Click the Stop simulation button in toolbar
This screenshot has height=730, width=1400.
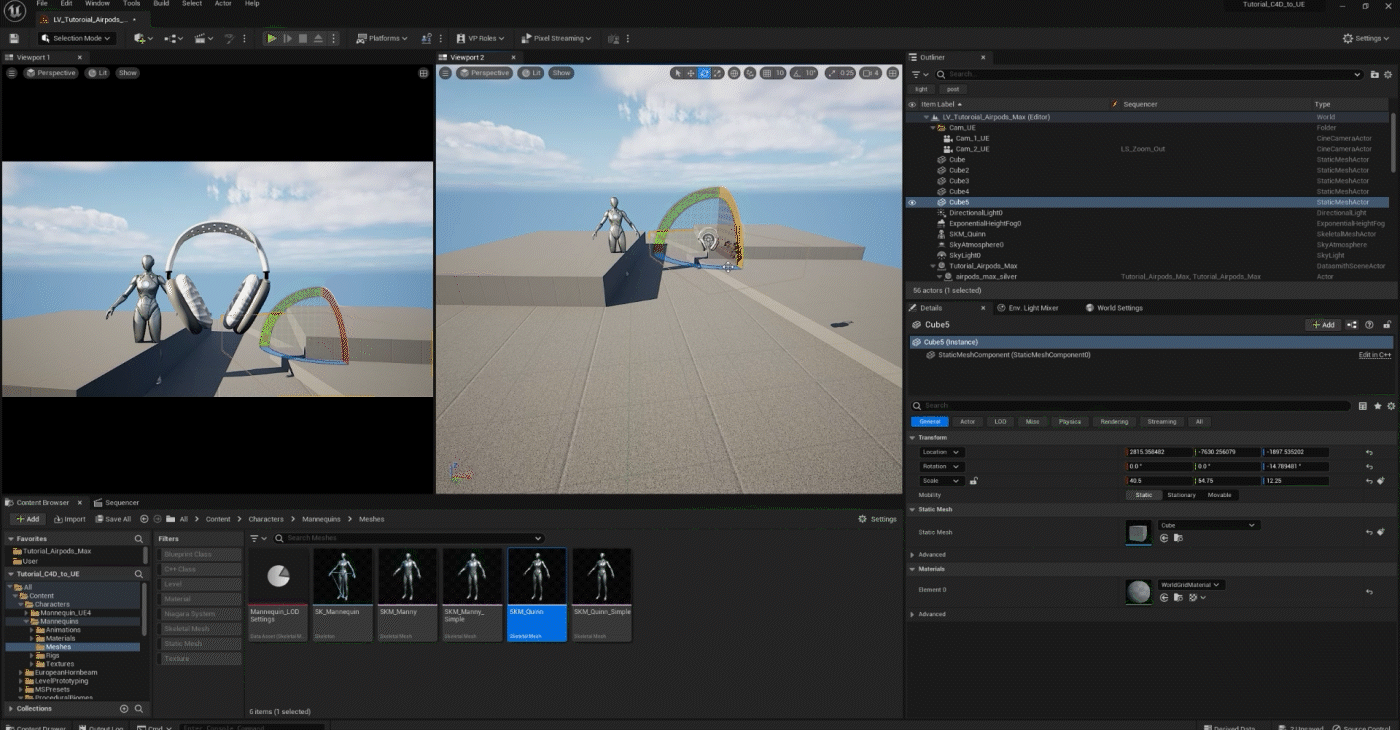(303, 38)
